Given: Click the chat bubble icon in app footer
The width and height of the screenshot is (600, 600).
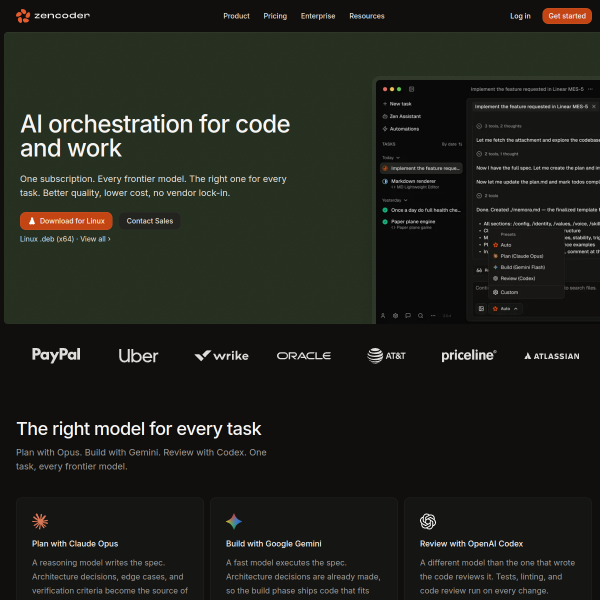Looking at the screenshot, I should pos(408,316).
